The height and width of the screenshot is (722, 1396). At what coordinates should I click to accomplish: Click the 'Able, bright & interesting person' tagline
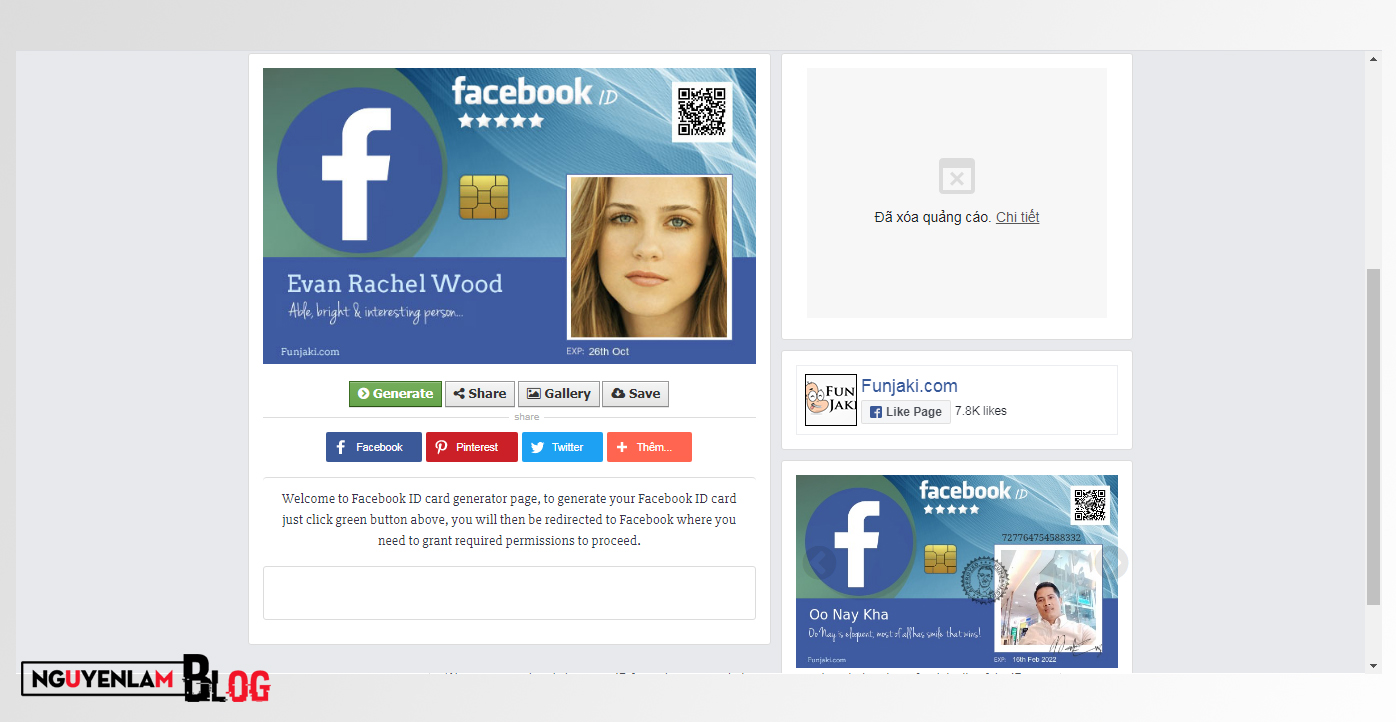point(376,312)
